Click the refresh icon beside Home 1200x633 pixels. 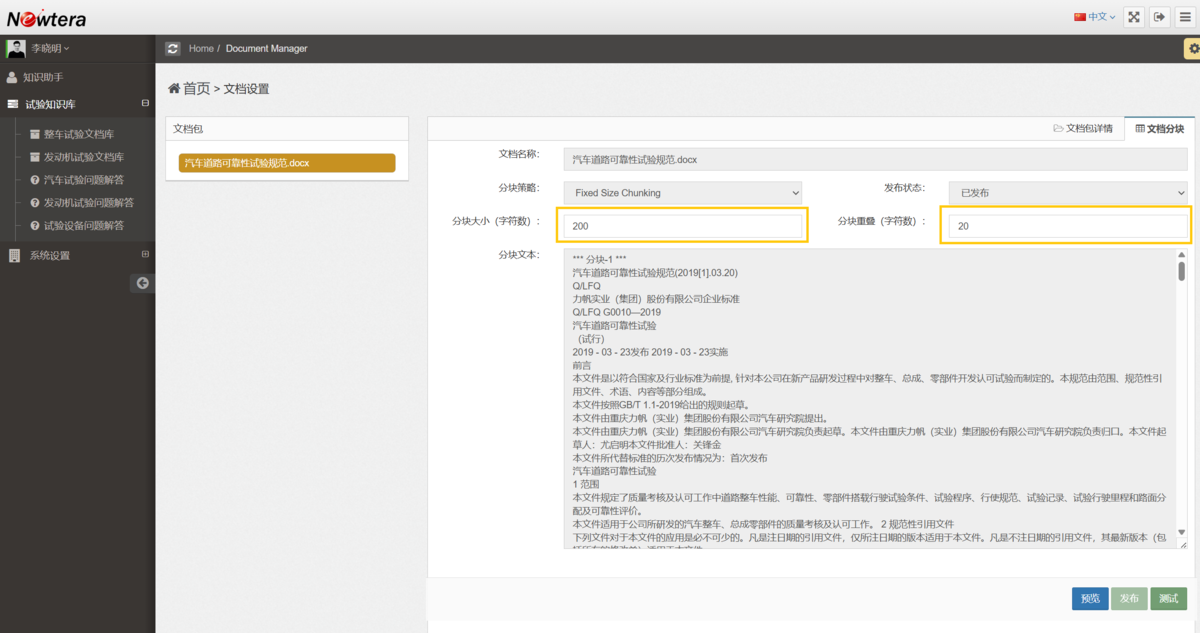[172, 48]
